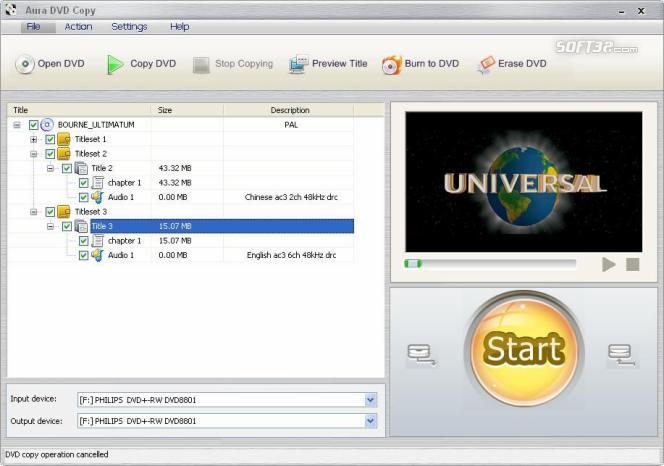Image resolution: width=664 pixels, height=466 pixels.
Task: Click the Preview Title text label
Action: click(340, 64)
